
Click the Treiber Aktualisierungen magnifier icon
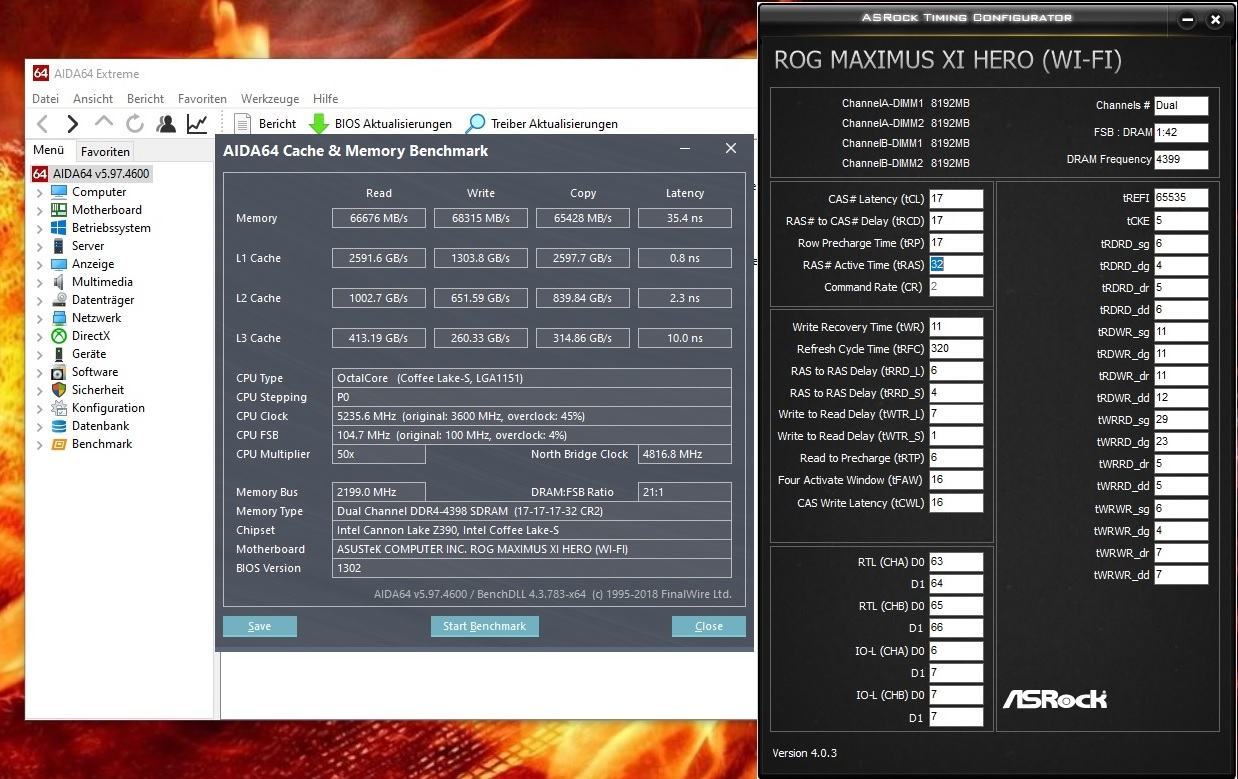click(476, 124)
